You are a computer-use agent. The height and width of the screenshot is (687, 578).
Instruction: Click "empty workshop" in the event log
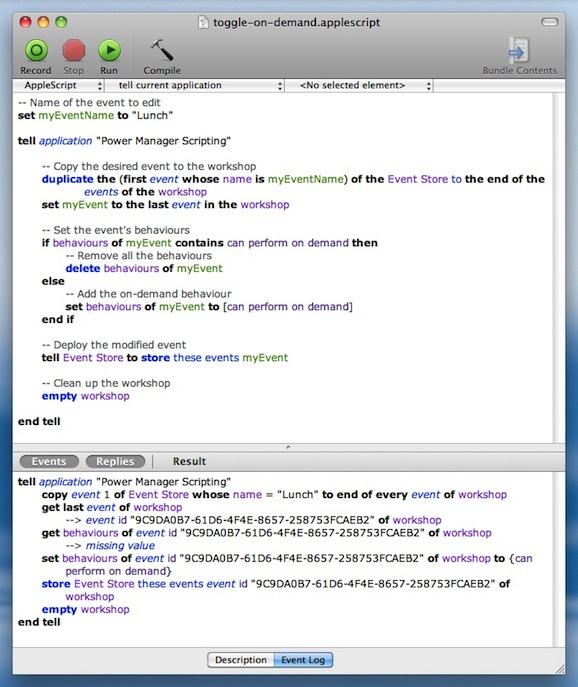click(x=85, y=609)
